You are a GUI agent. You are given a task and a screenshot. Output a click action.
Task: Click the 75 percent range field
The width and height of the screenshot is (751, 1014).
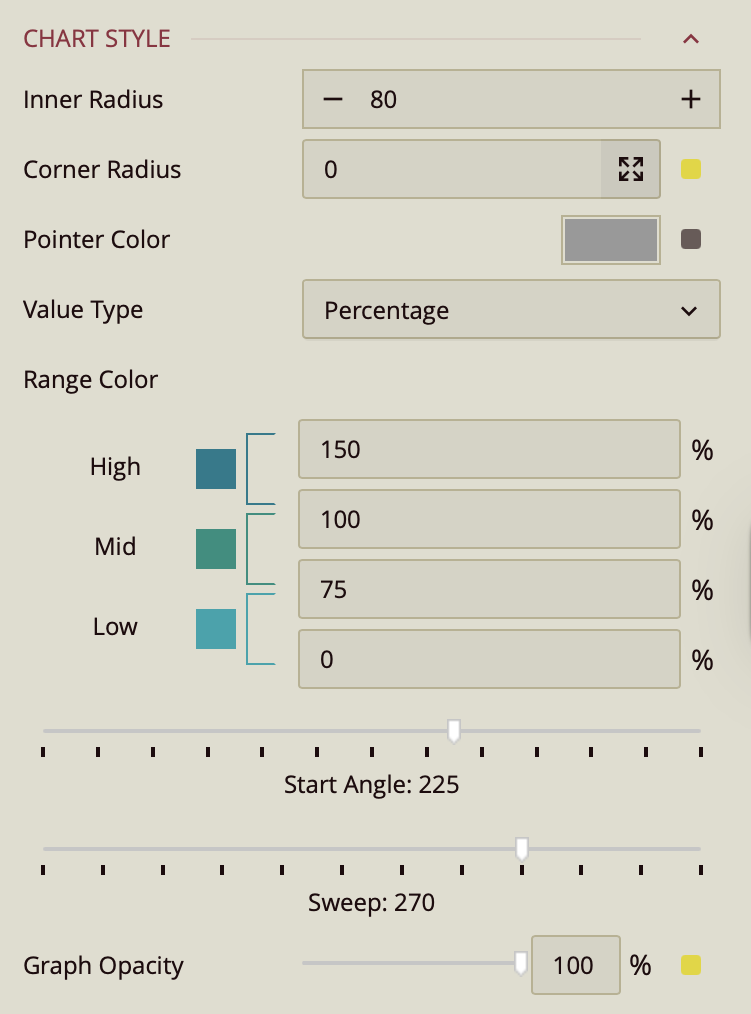pos(489,589)
